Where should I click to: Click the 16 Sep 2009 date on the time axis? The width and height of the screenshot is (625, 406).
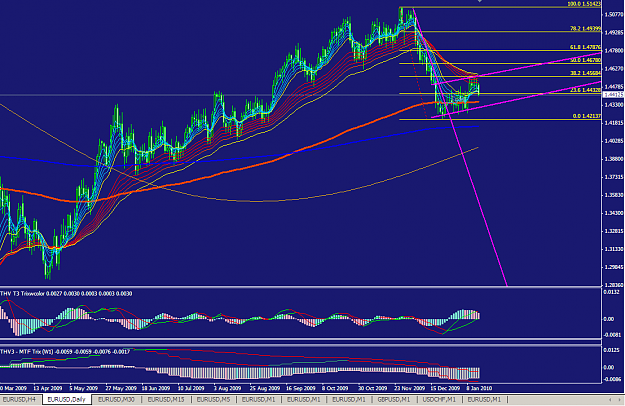click(x=300, y=388)
